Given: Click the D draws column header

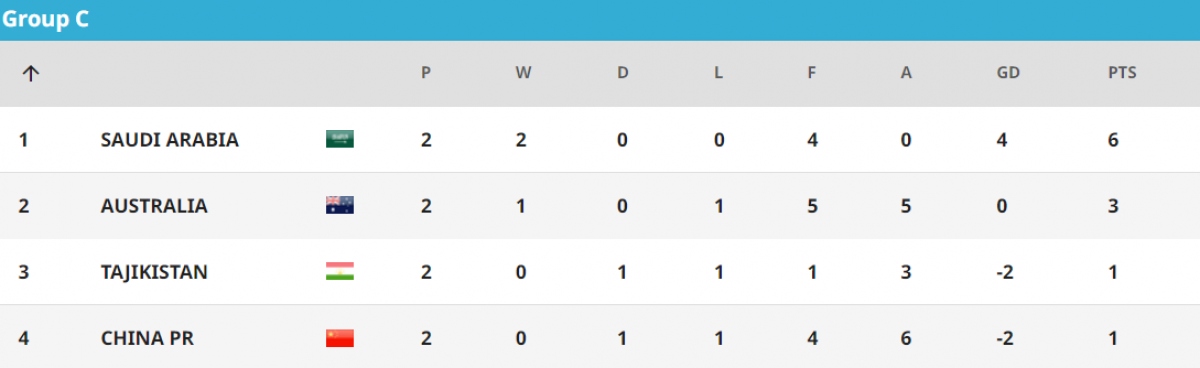Looking at the screenshot, I should tap(622, 73).
